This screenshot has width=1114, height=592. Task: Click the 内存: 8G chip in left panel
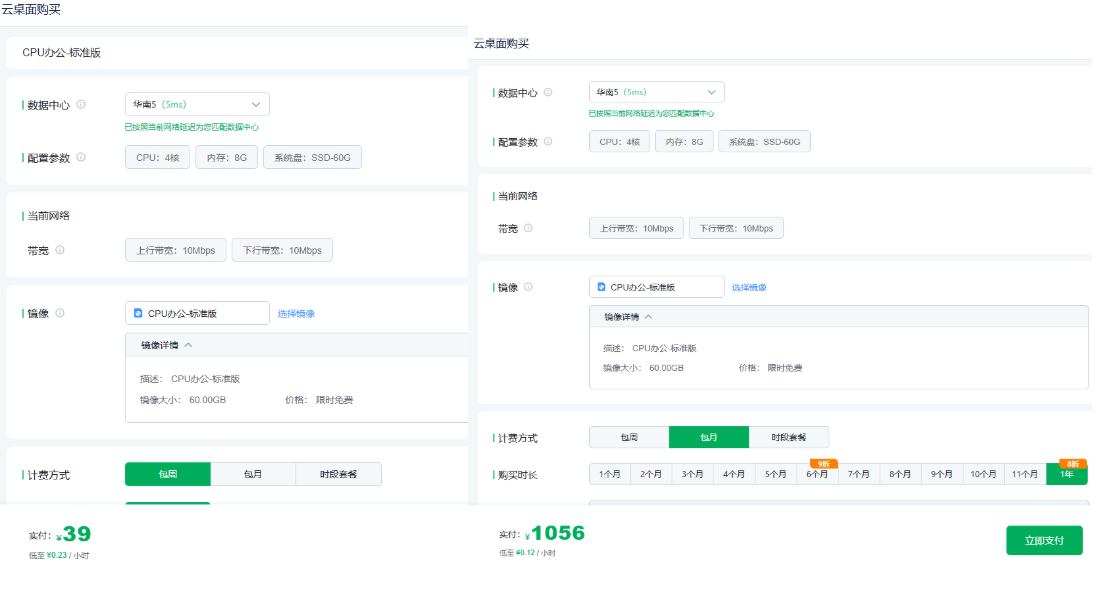(x=227, y=157)
